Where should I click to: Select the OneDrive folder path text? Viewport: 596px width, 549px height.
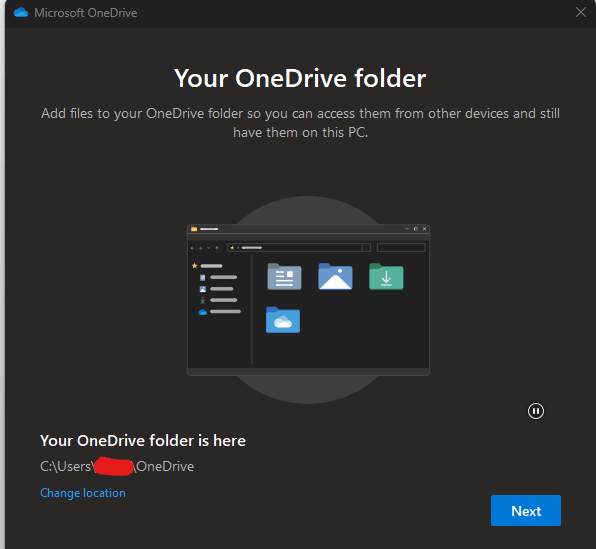pyautogui.click(x=117, y=466)
